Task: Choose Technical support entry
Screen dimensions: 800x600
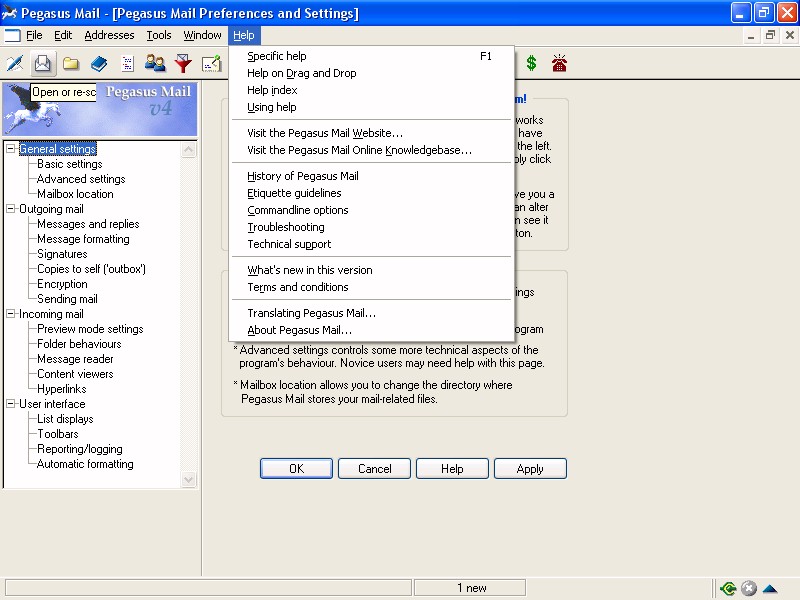Action: [371, 244]
